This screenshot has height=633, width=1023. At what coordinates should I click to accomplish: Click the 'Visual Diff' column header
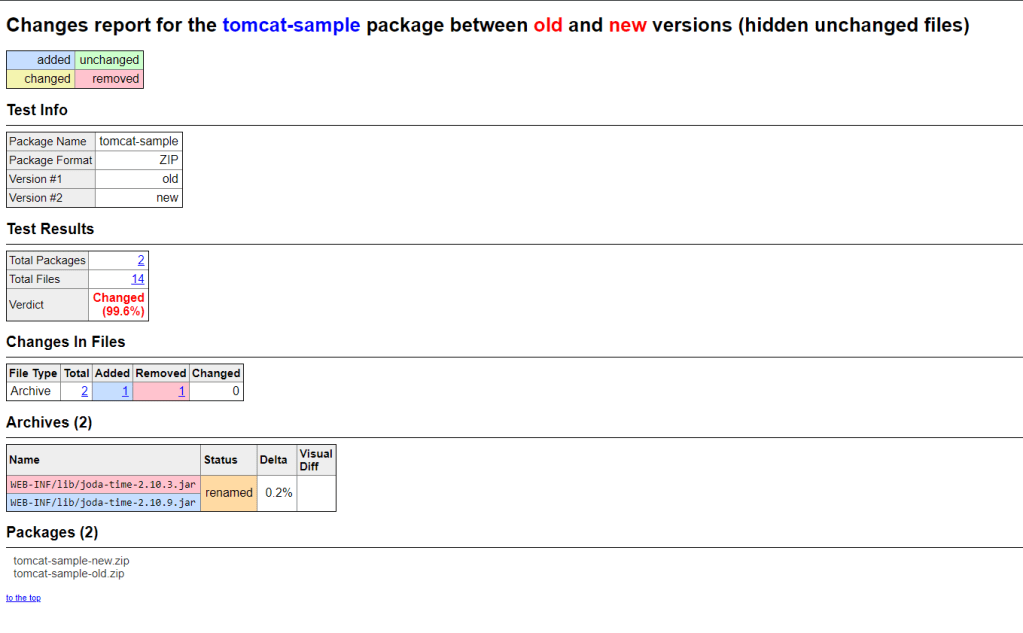(x=316, y=460)
